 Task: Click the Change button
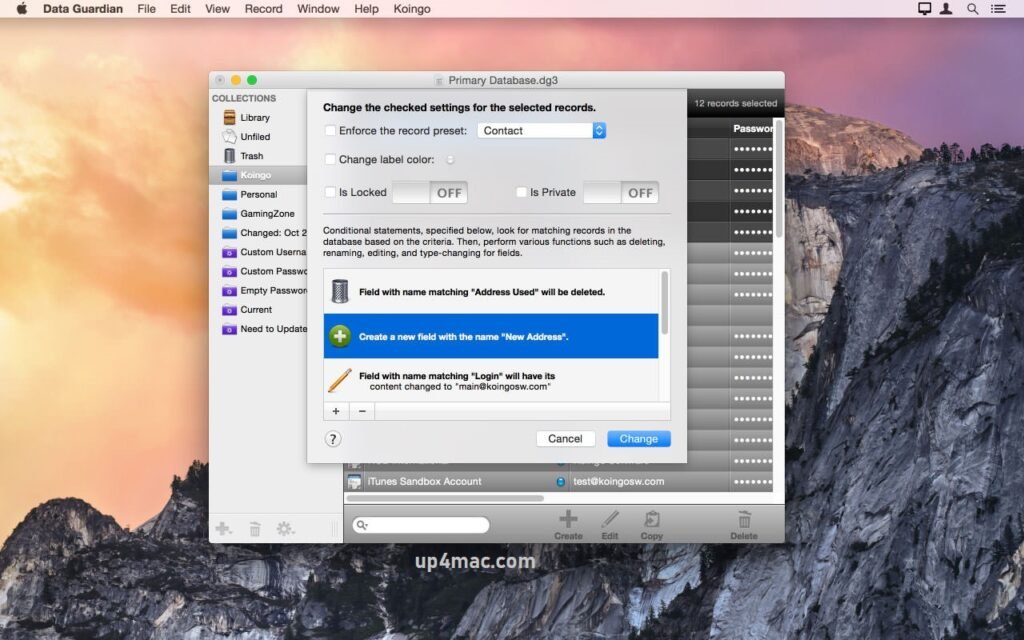[638, 438]
